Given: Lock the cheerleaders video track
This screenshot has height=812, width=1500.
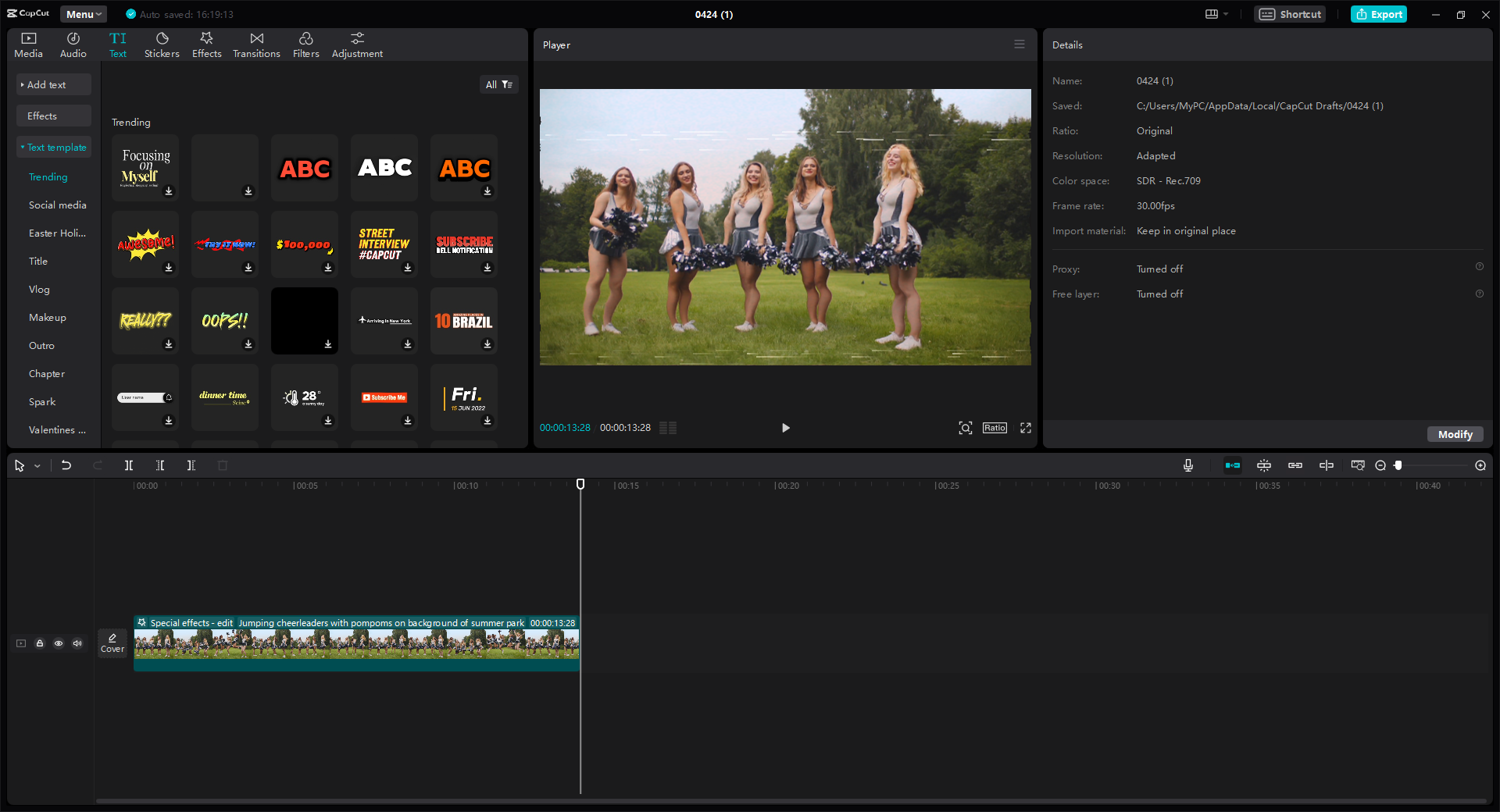Looking at the screenshot, I should [x=40, y=643].
